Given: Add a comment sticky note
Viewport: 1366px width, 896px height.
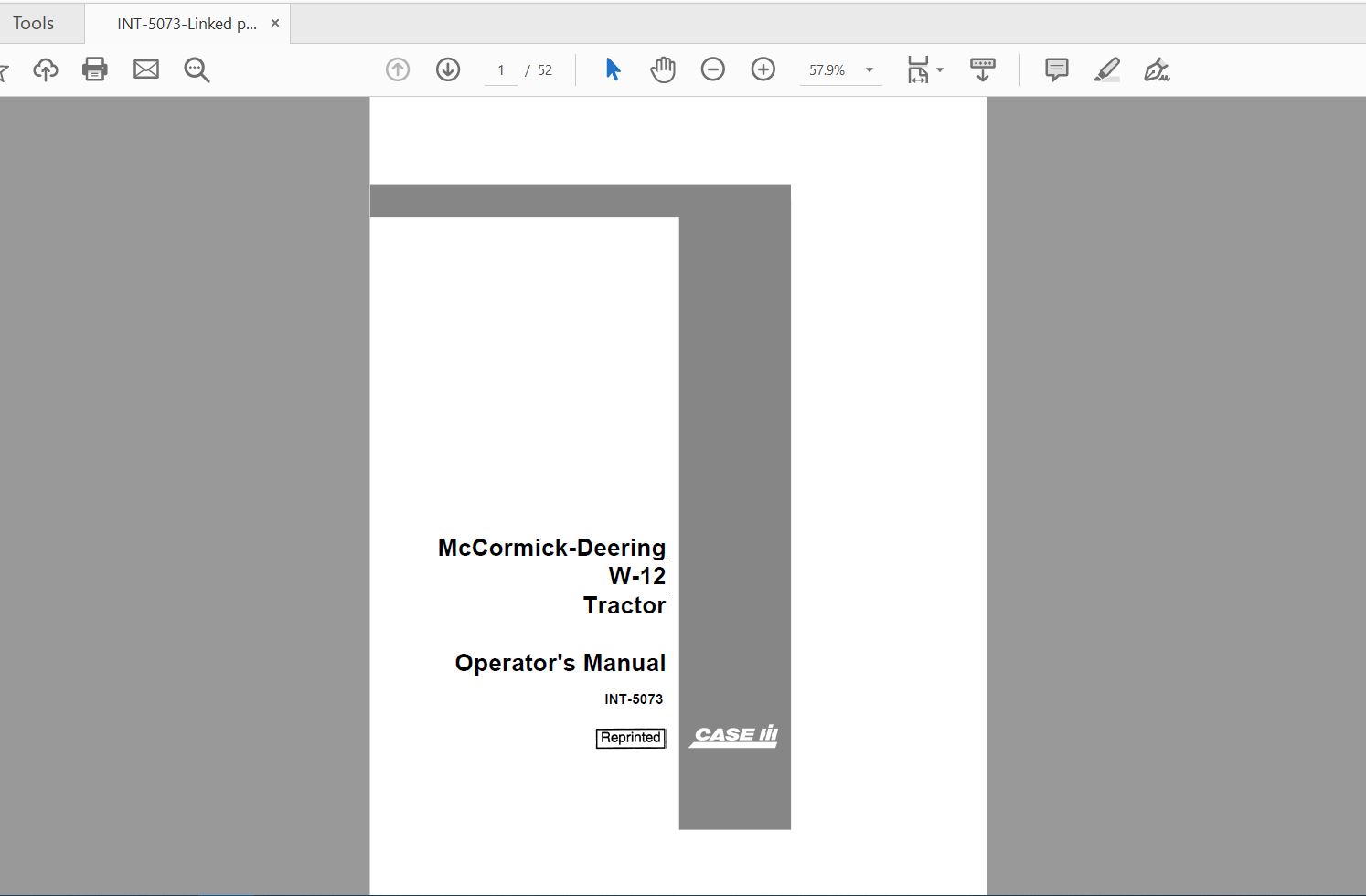Looking at the screenshot, I should pyautogui.click(x=1057, y=69).
